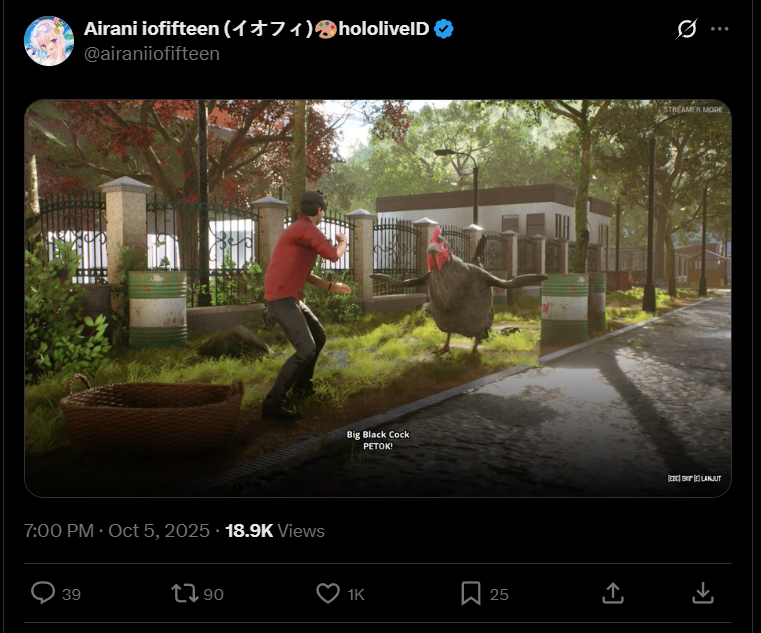The width and height of the screenshot is (761, 633).
Task: Click the download arrow icon
Action: (x=702, y=593)
